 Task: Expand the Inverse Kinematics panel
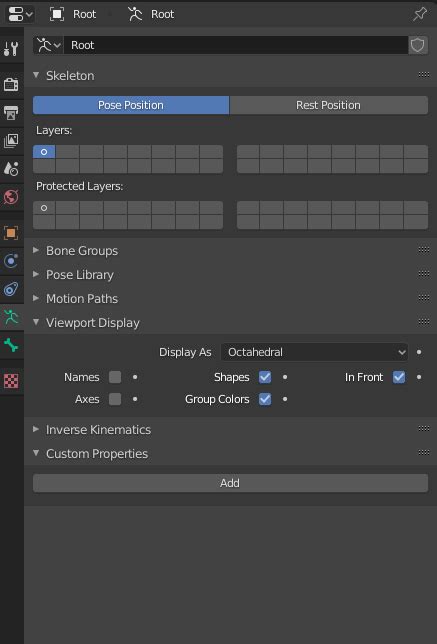point(98,430)
